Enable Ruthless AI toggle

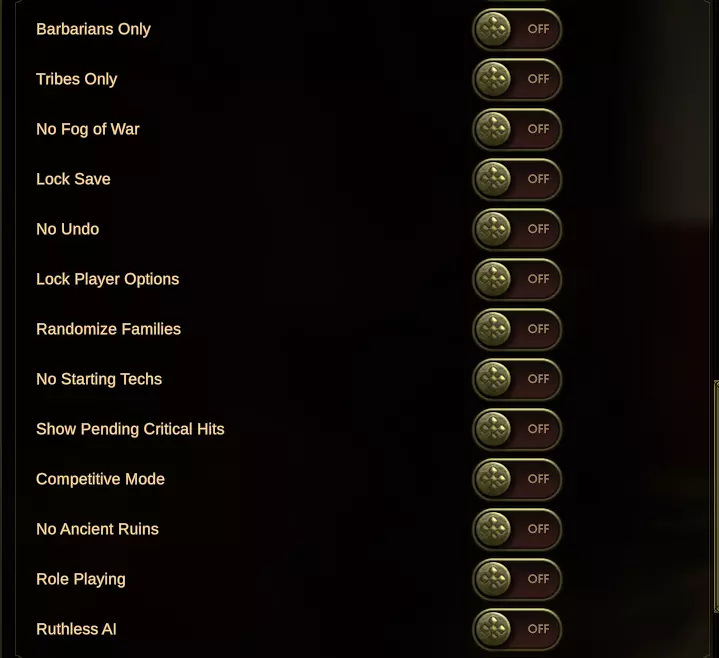[517, 629]
